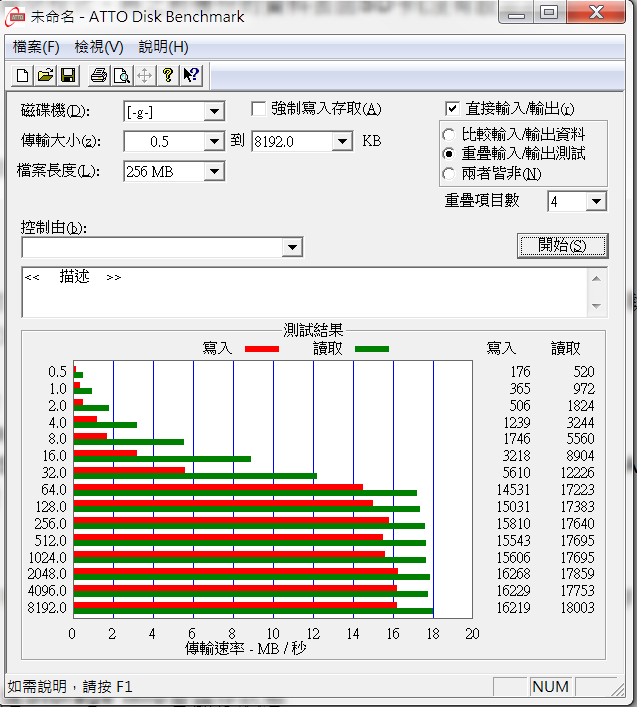Click the Open folder toolbar icon
Screen dimensions: 637x707
[x=46, y=75]
